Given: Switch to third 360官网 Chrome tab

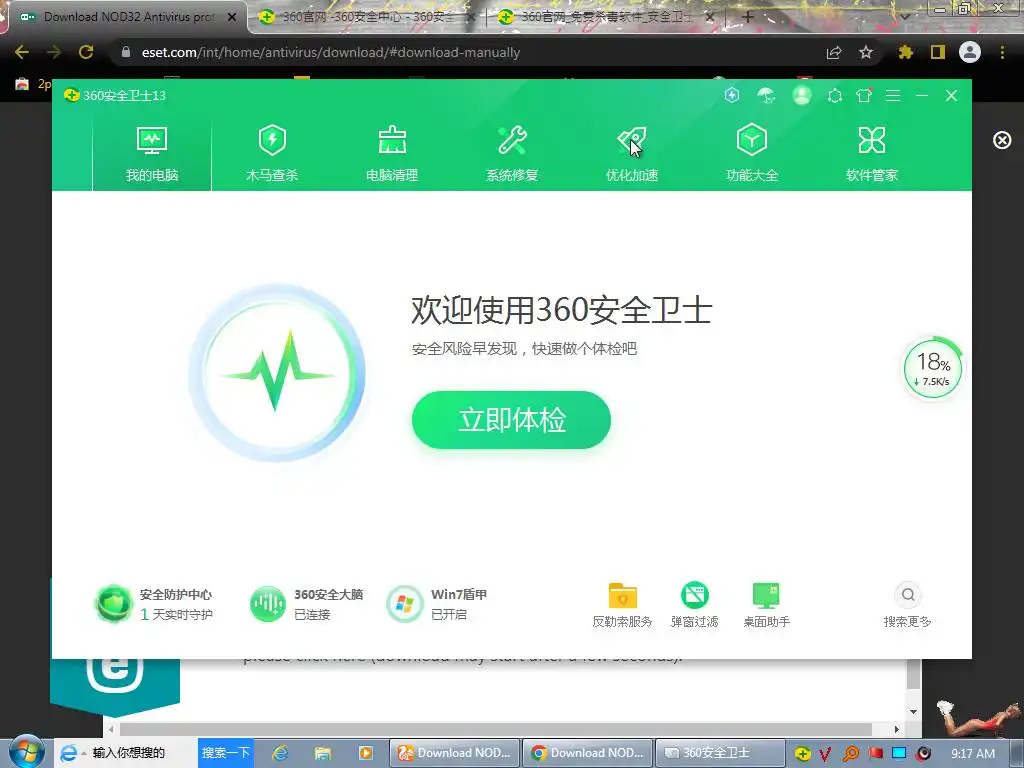Looking at the screenshot, I should click(x=606, y=17).
